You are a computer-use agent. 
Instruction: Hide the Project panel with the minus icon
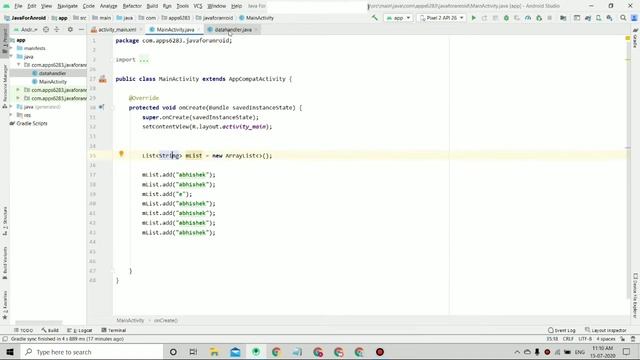click(x=81, y=29)
